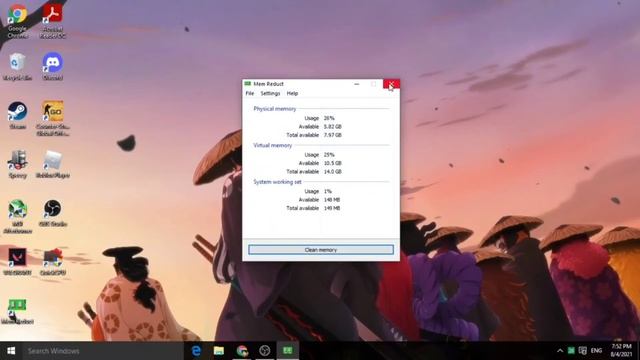The image size is (640, 360).
Task: Open Acrobat Reader DC desktop shortcut
Action: [52, 21]
